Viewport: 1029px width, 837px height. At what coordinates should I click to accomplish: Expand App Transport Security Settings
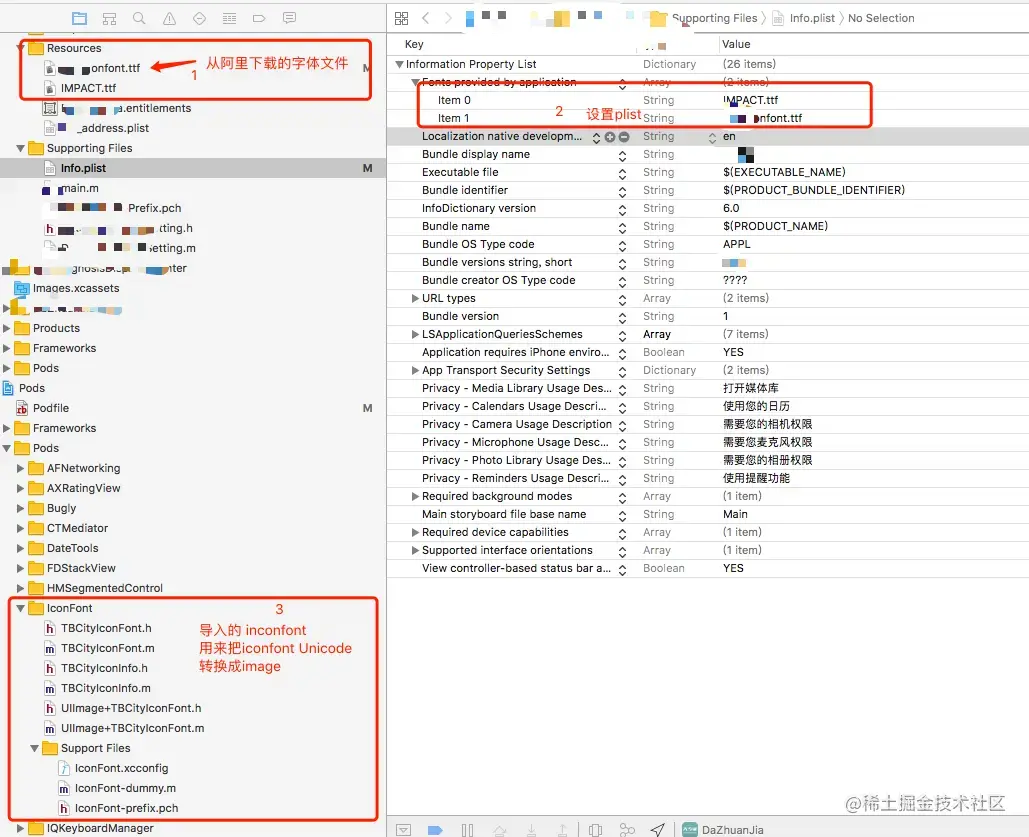point(415,370)
